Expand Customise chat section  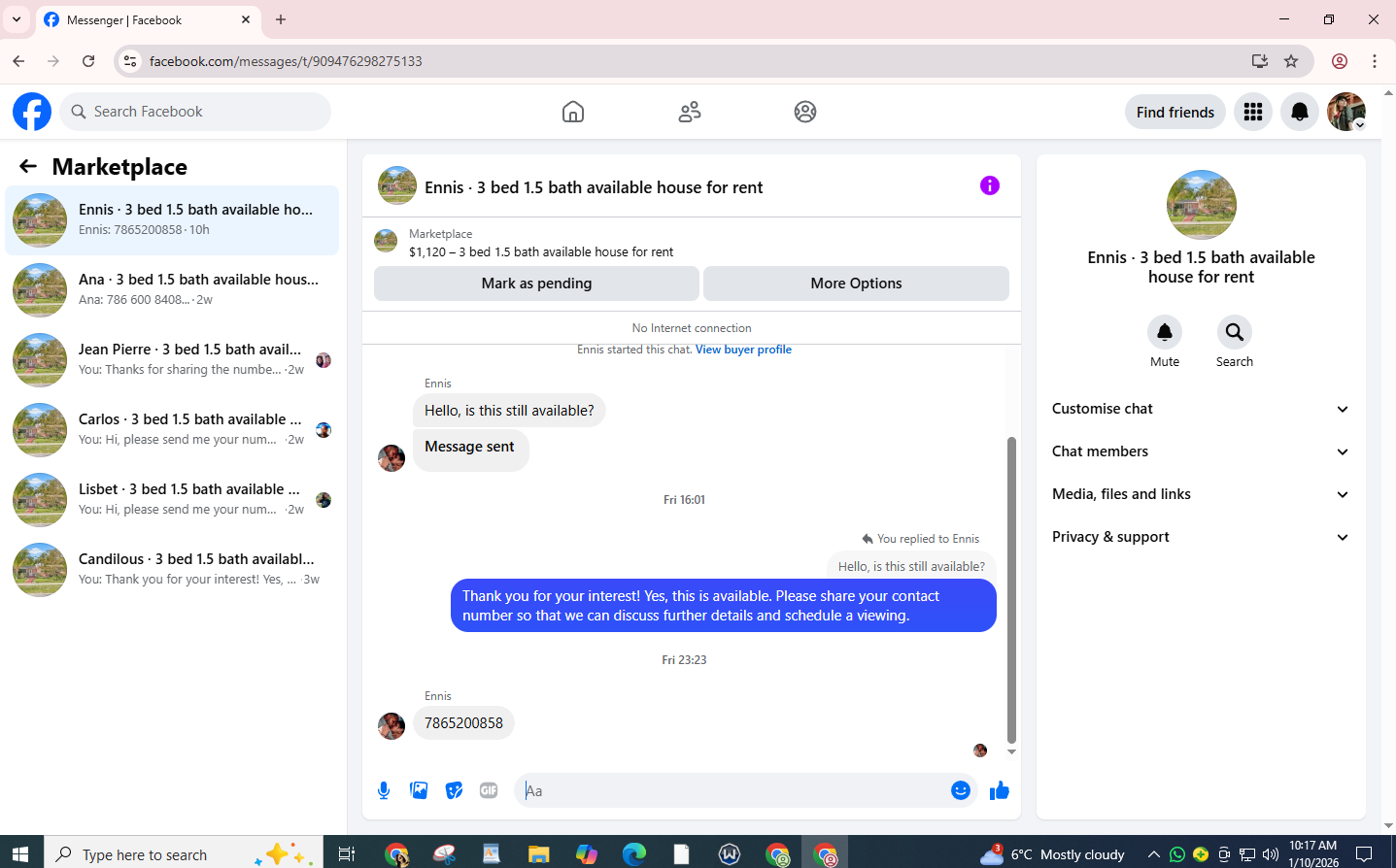[x=1201, y=409]
